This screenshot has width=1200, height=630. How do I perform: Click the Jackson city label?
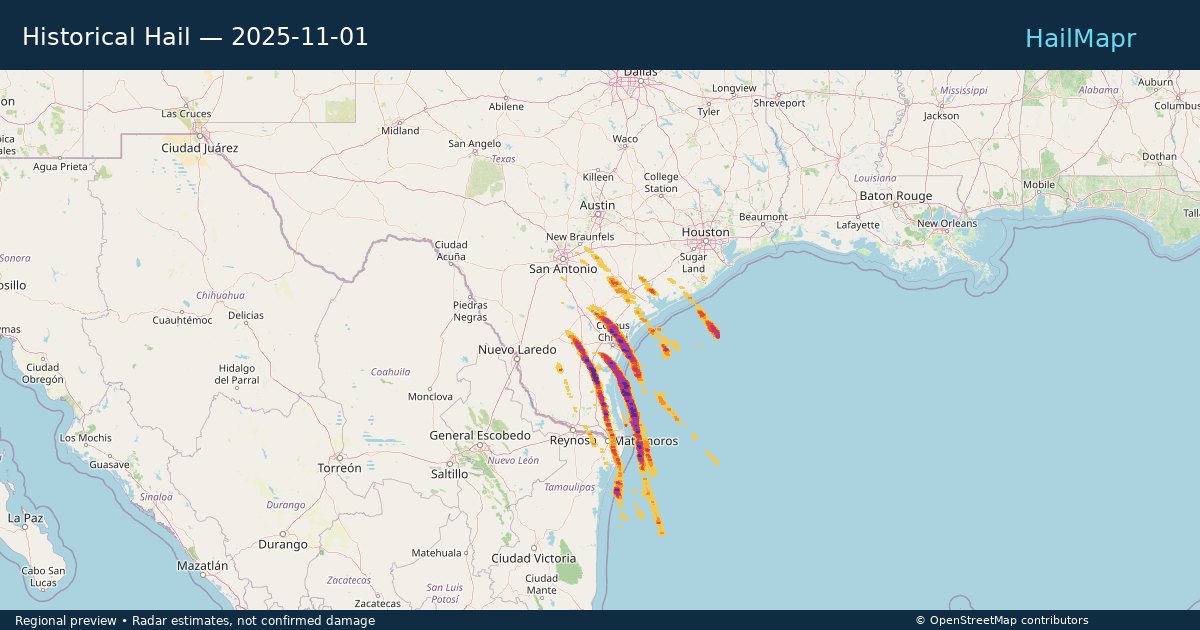[941, 116]
